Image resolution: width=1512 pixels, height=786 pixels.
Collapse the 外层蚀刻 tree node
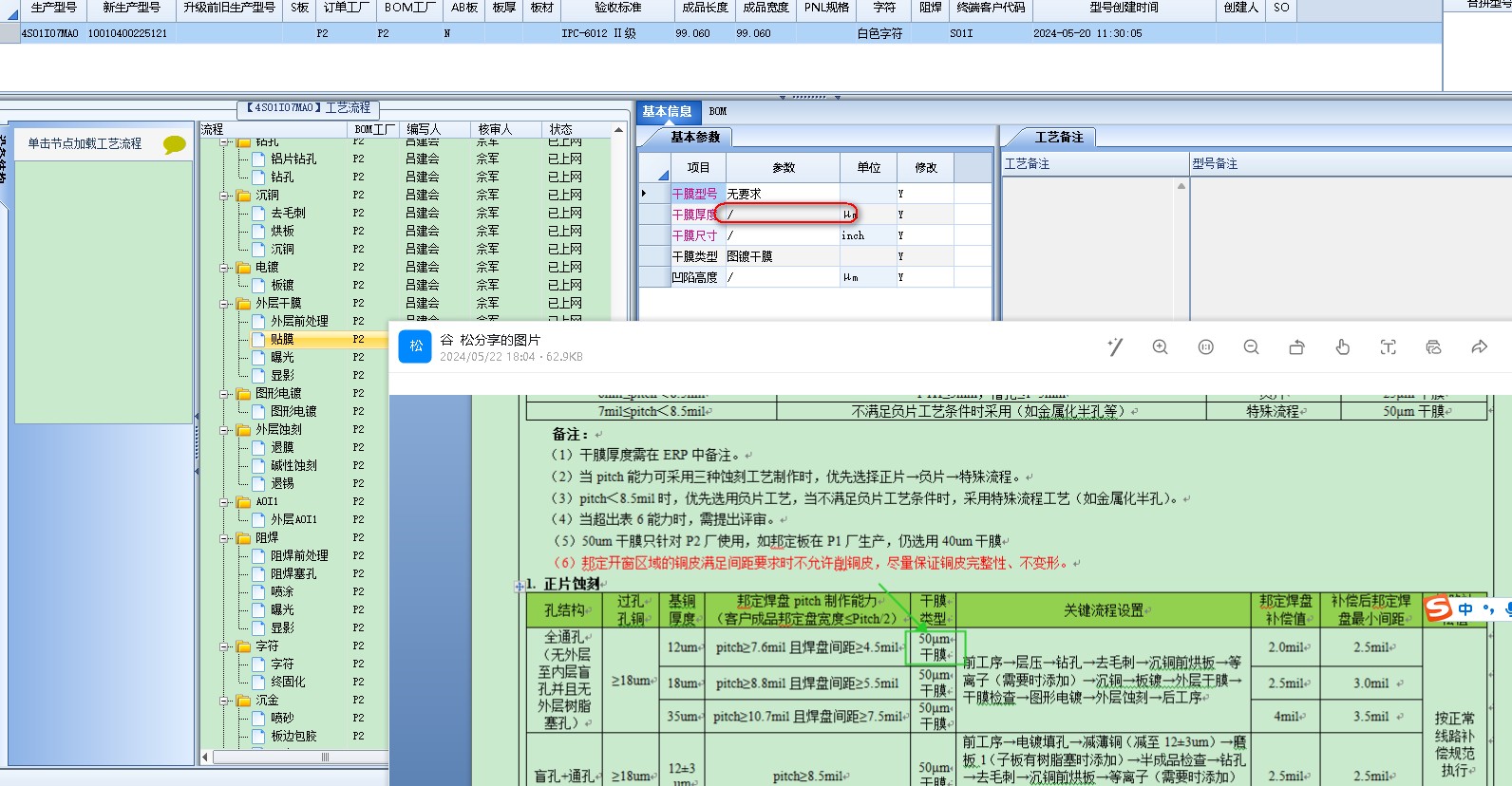(x=226, y=430)
